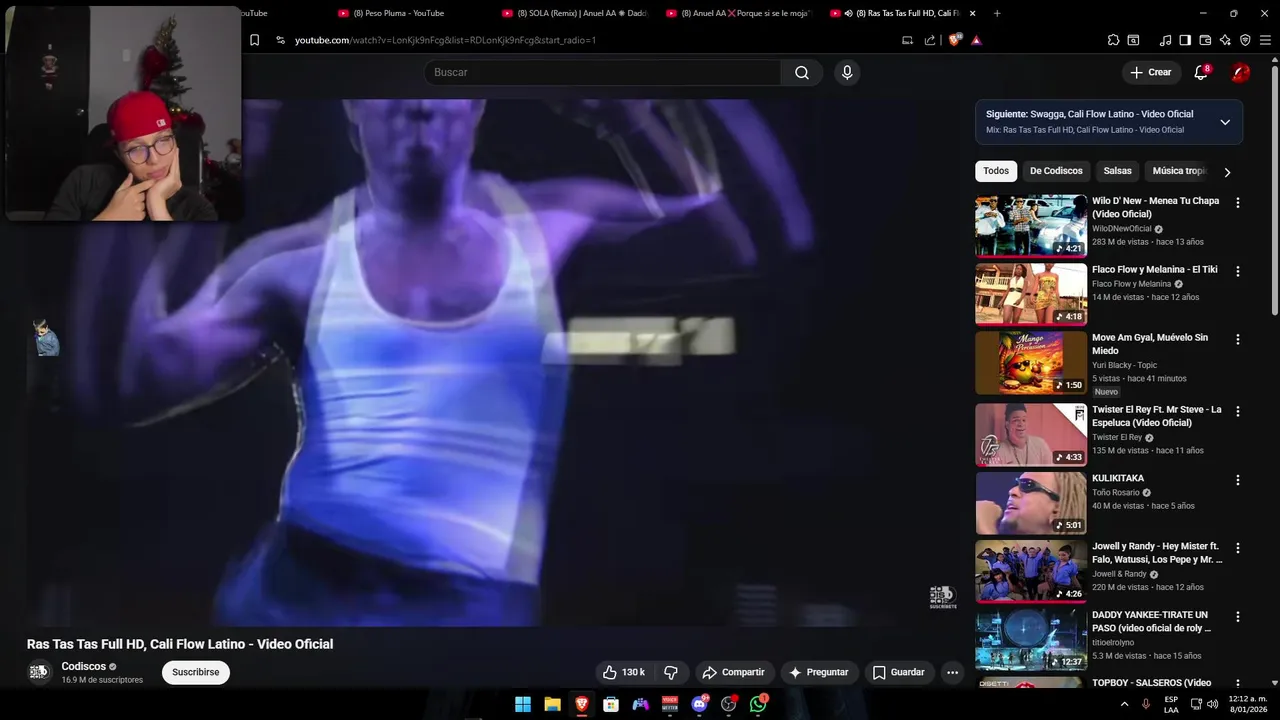This screenshot has height=720, width=1280.
Task: Open the Codiscos channel avatar
Action: tap(39, 672)
